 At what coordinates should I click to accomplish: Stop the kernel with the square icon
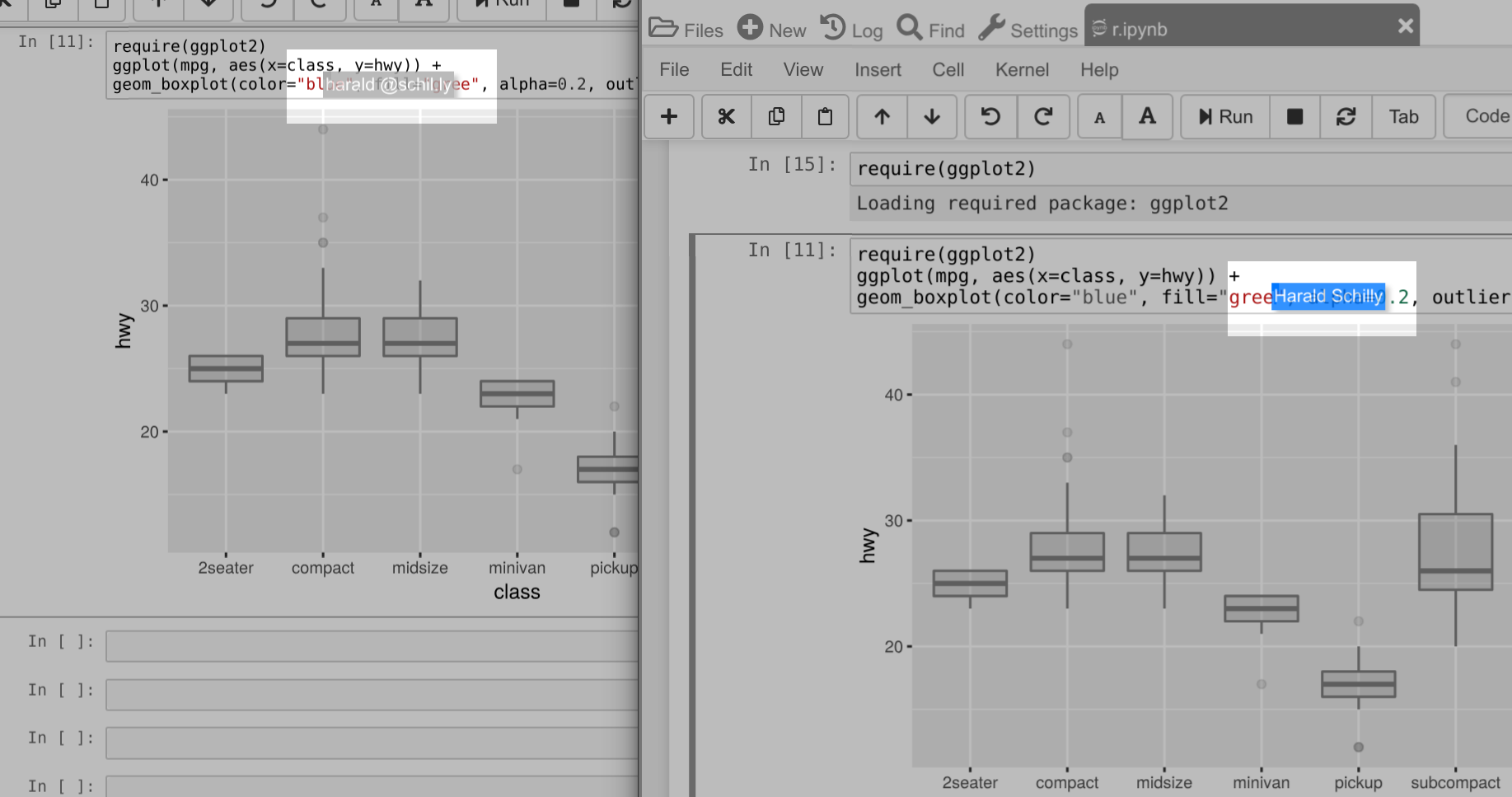pos(1294,117)
